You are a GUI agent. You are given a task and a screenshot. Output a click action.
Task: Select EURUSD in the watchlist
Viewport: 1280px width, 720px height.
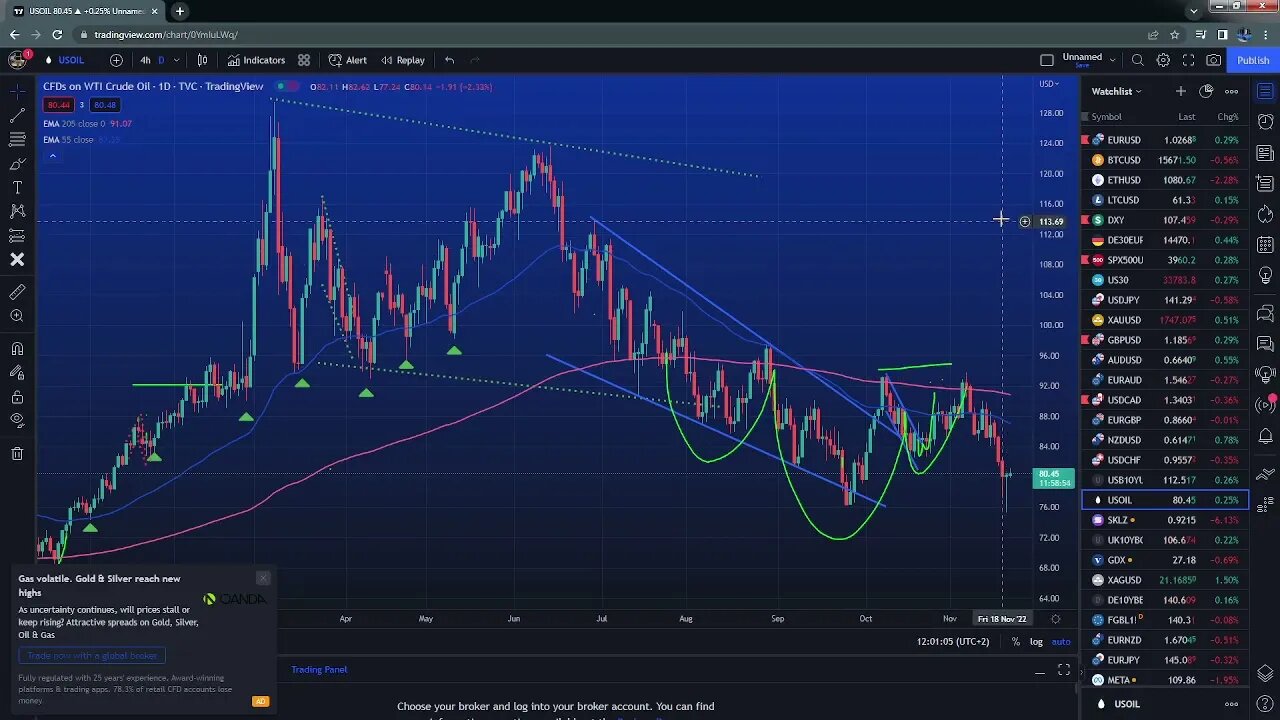tap(1165, 140)
